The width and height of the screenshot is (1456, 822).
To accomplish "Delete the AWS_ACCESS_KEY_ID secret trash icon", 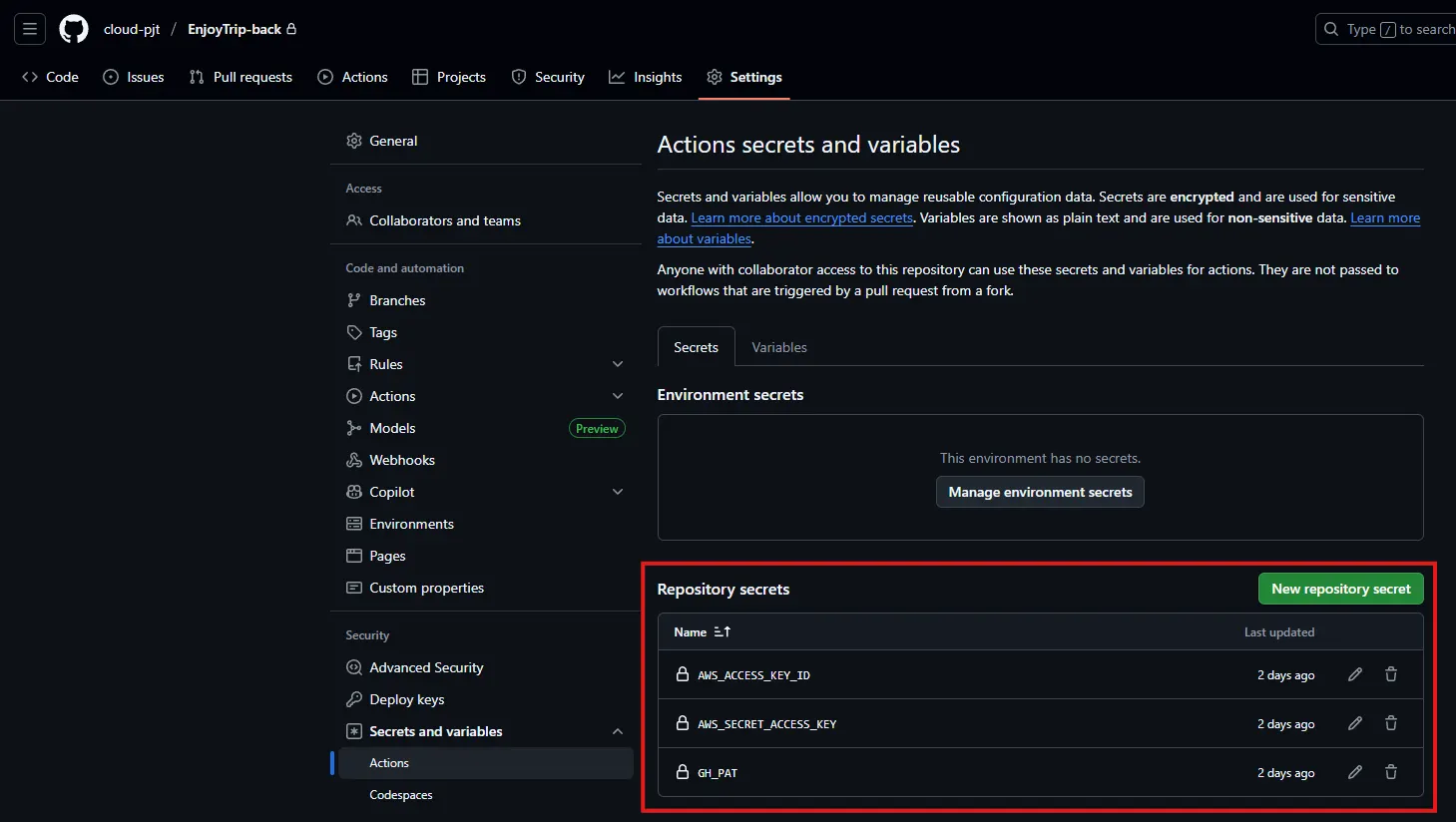I will click(1390, 674).
